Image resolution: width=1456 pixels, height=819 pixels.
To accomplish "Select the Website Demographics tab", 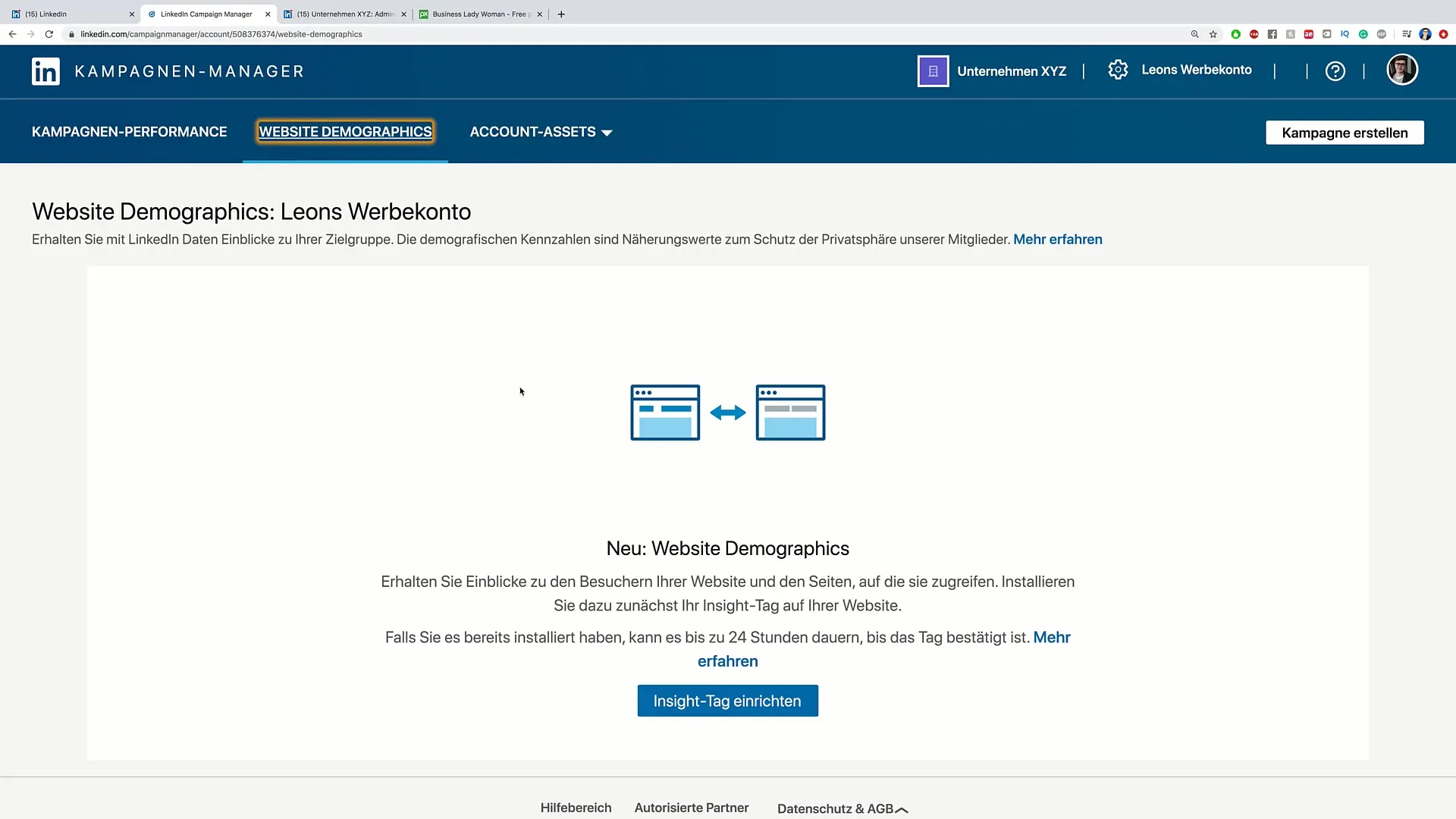I will (x=345, y=132).
